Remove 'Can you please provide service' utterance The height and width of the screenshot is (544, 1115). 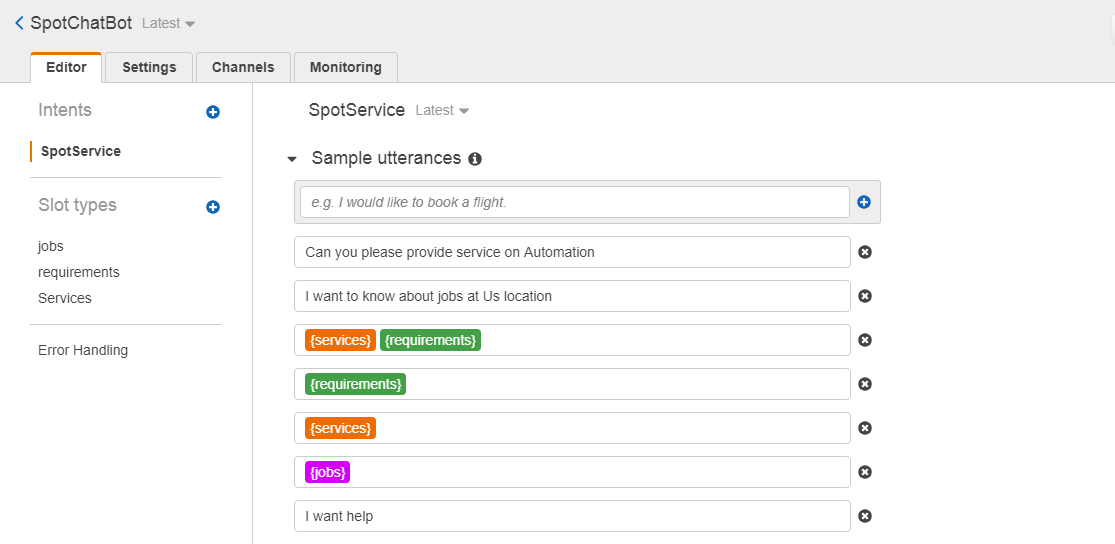[x=865, y=252]
